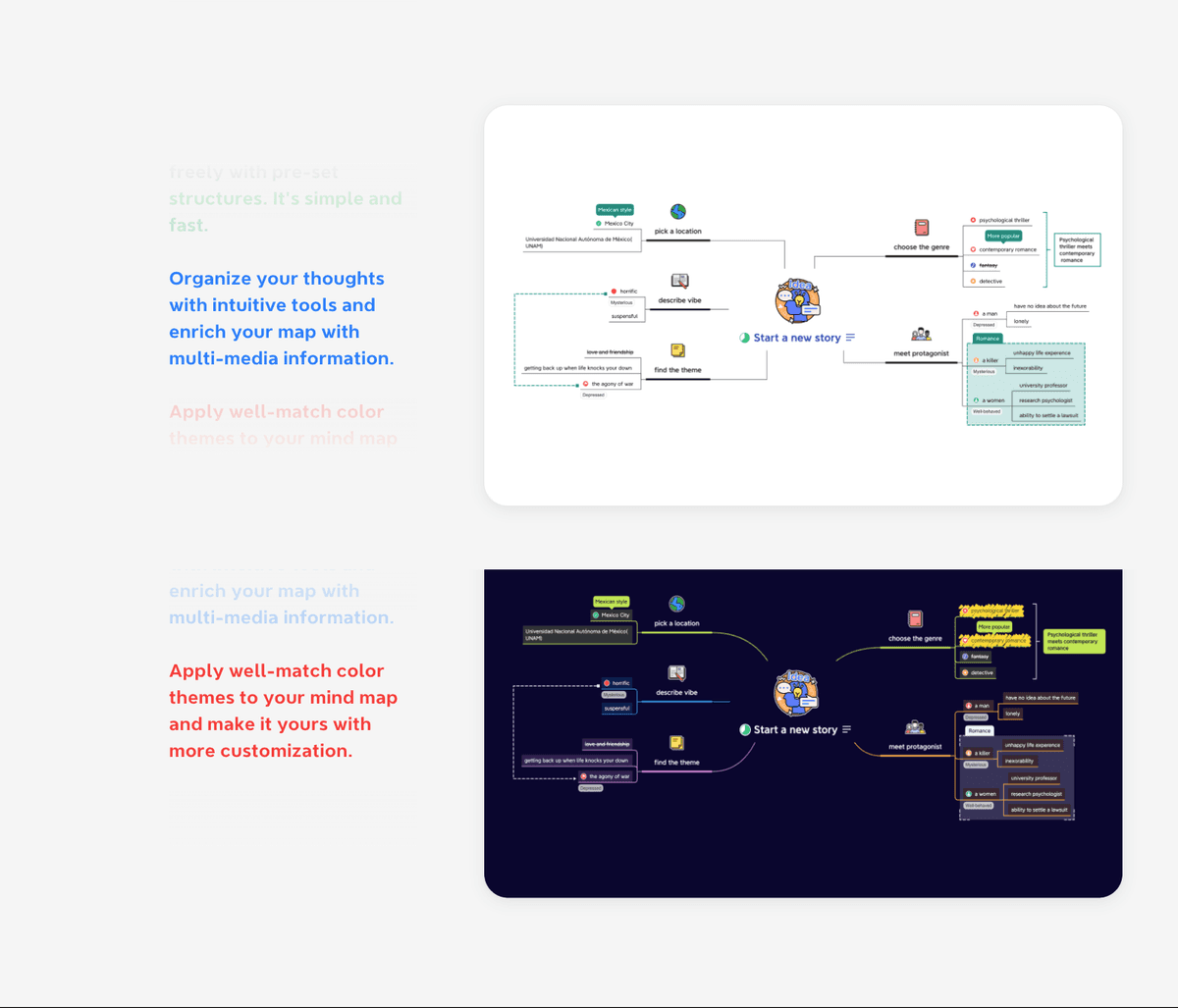Click the "describe vibe" topic in the dark map
The height and width of the screenshot is (1008, 1178).
point(676,693)
